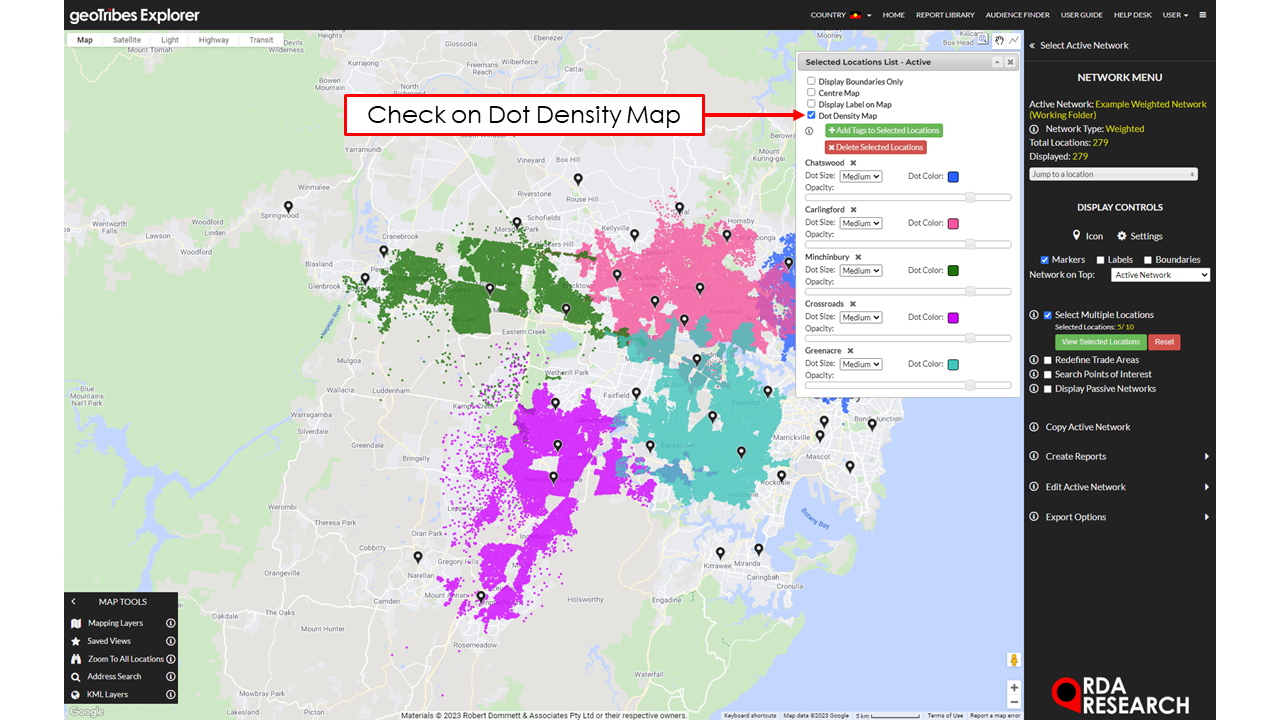This screenshot has height=720, width=1280.
Task: Open the Jump to a location dropdown
Action: (x=1113, y=174)
